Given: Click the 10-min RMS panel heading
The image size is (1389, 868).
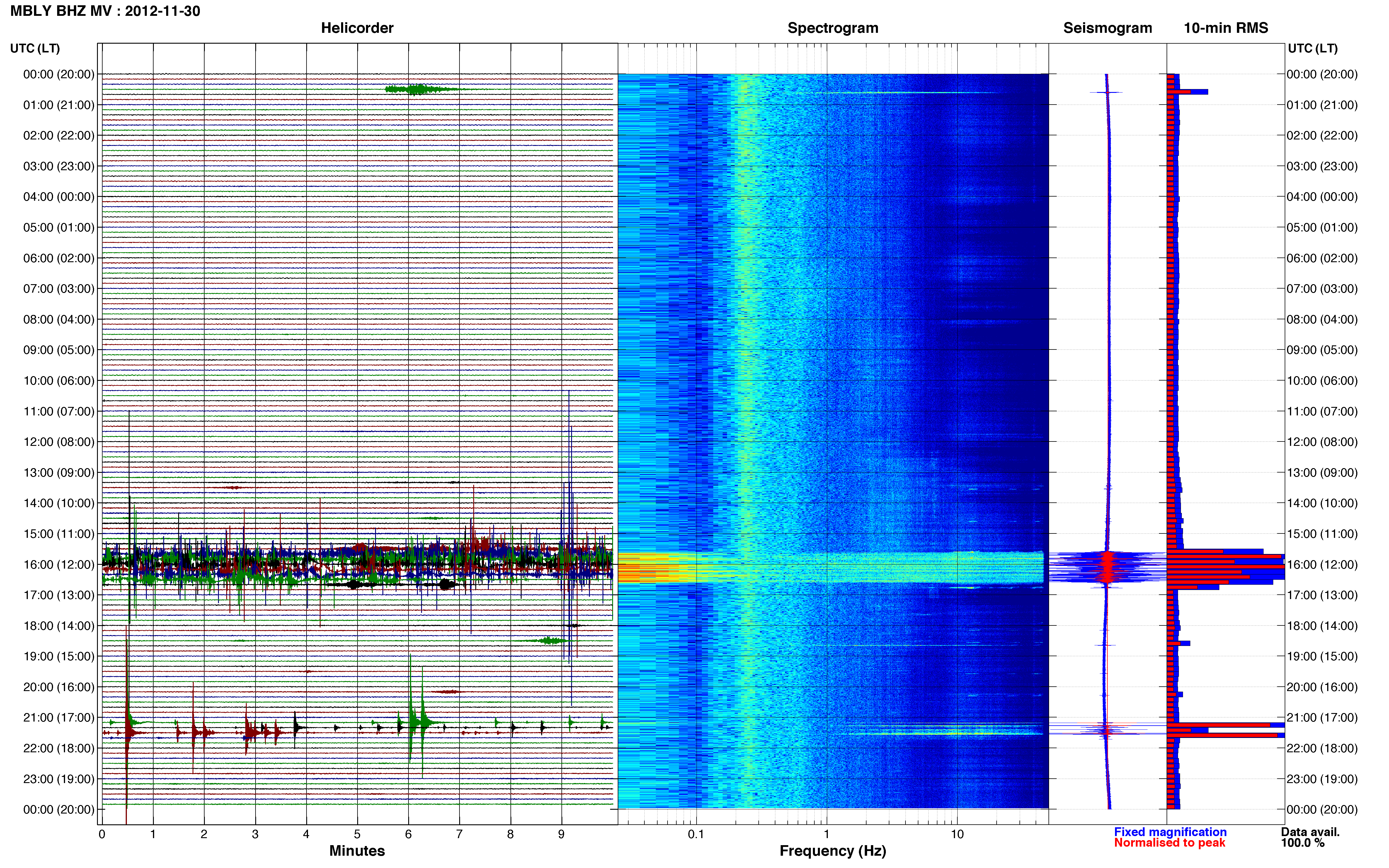Looking at the screenshot, I should [1225, 28].
